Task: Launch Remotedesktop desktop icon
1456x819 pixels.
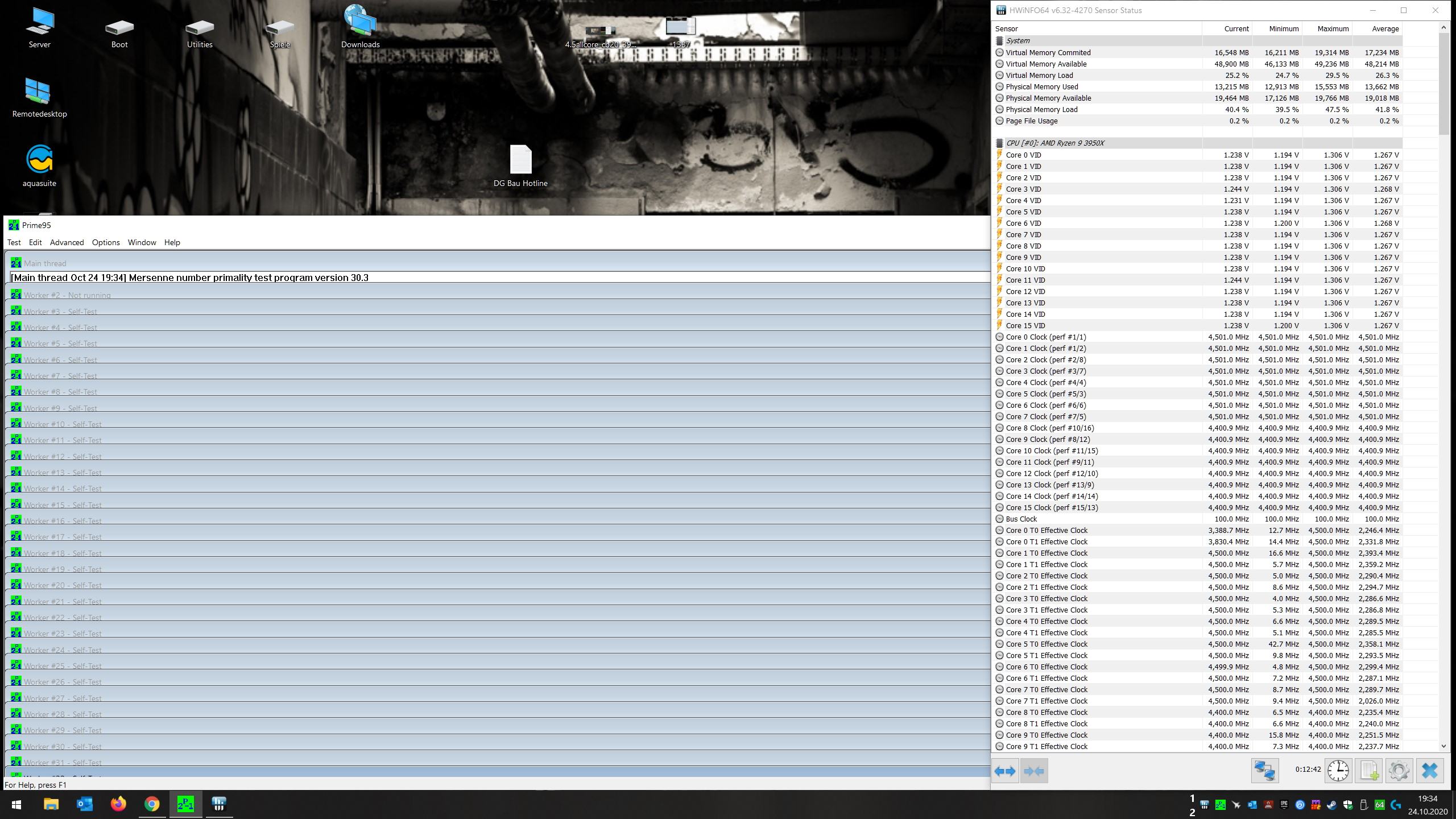Action: [x=39, y=98]
